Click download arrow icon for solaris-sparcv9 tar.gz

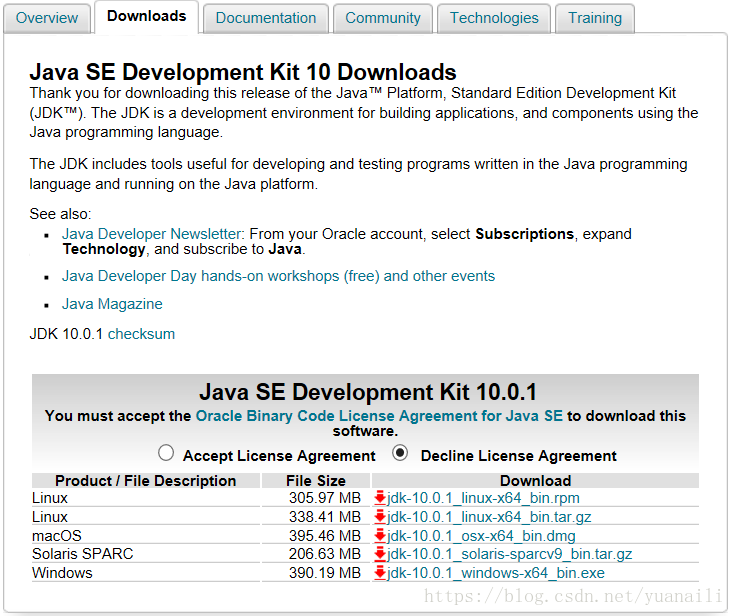(x=380, y=554)
